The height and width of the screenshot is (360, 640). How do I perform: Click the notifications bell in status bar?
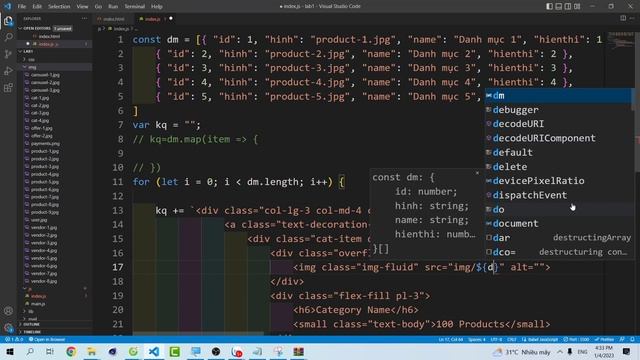[632, 339]
